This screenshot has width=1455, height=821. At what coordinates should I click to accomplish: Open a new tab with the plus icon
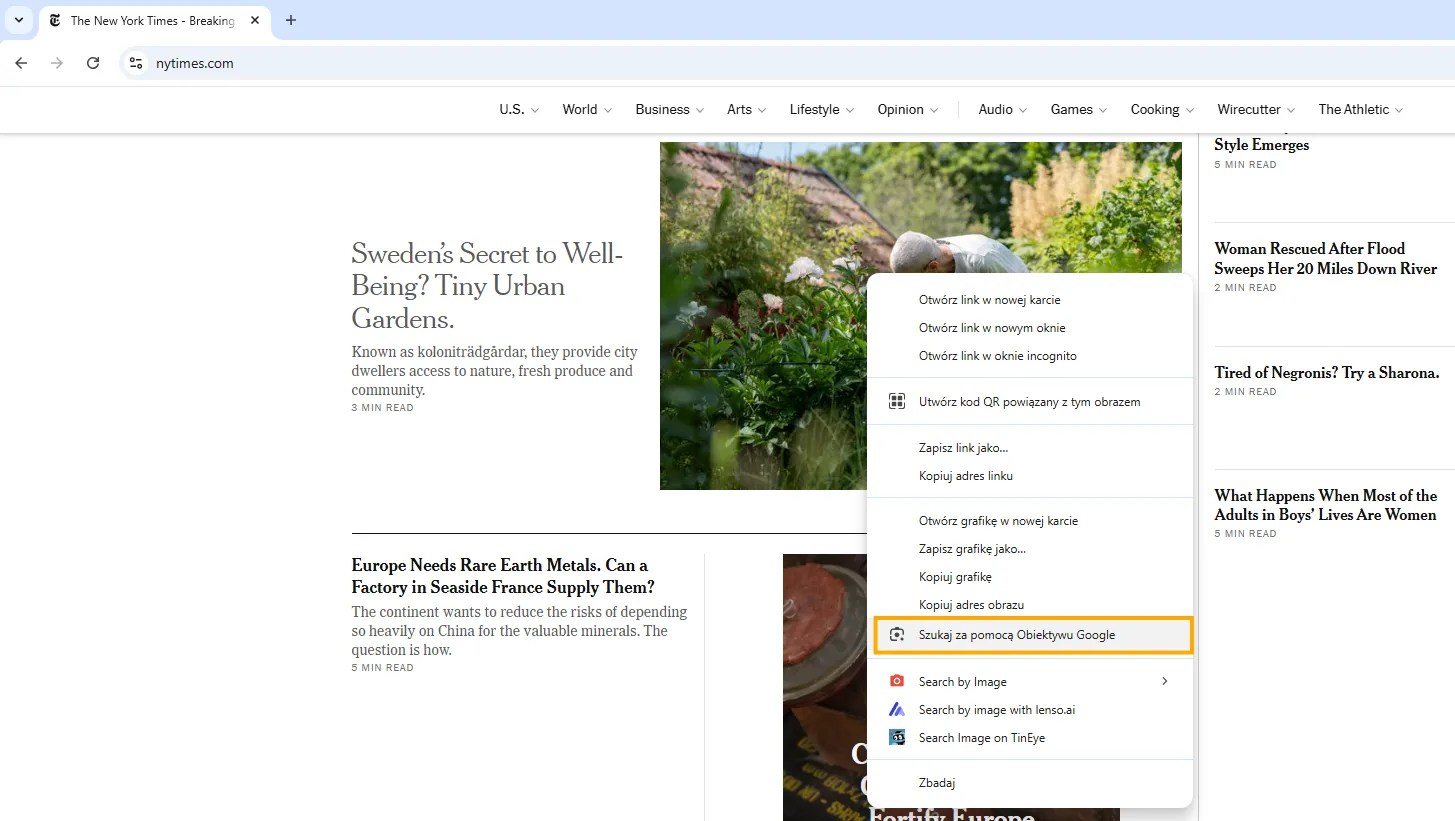(291, 20)
